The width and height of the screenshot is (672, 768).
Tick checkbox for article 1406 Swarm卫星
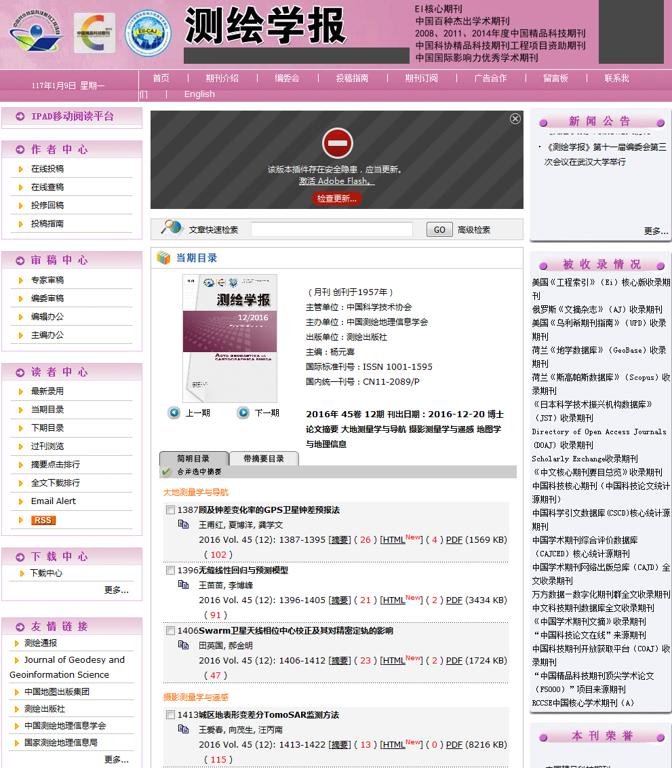pos(170,630)
